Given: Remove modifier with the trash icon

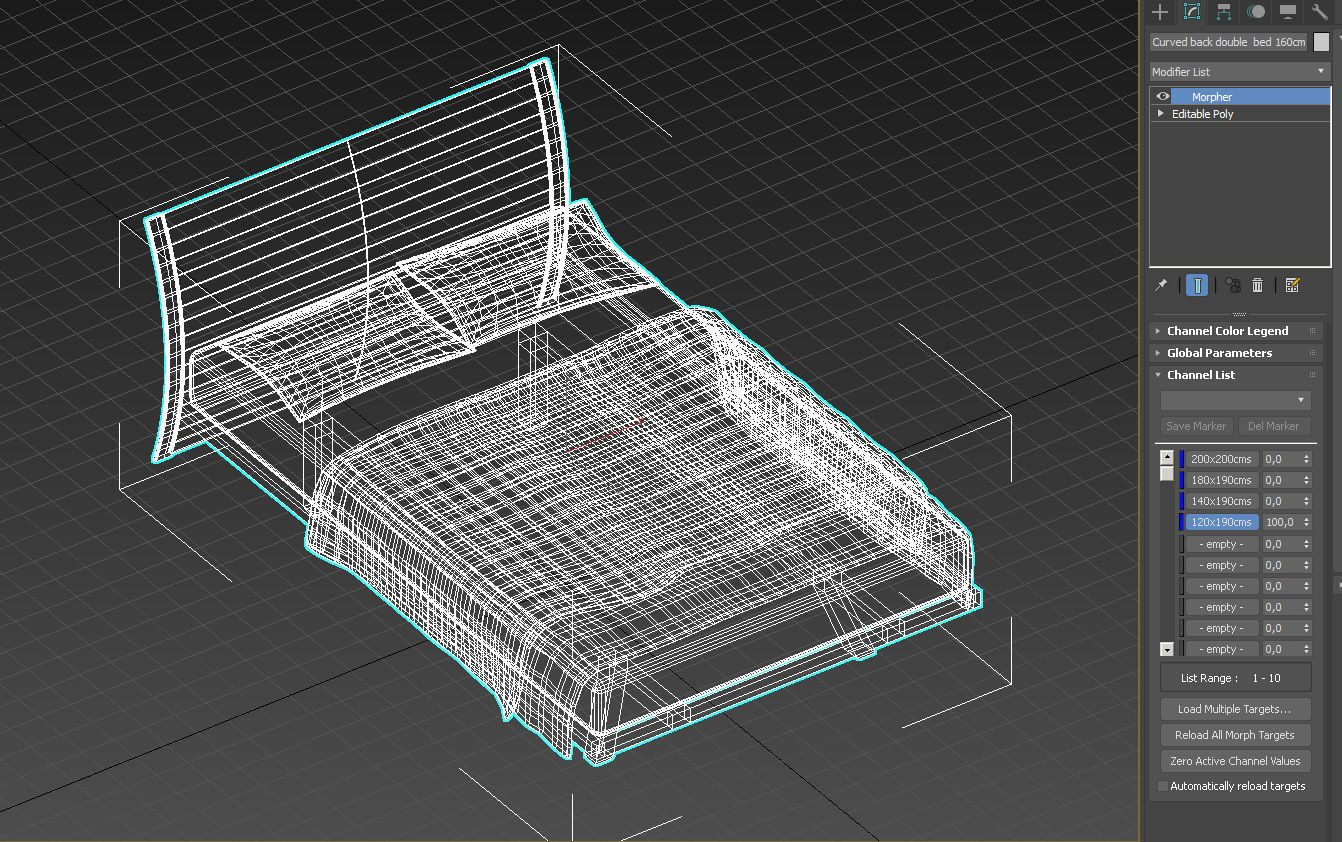Looking at the screenshot, I should pyautogui.click(x=1258, y=285).
